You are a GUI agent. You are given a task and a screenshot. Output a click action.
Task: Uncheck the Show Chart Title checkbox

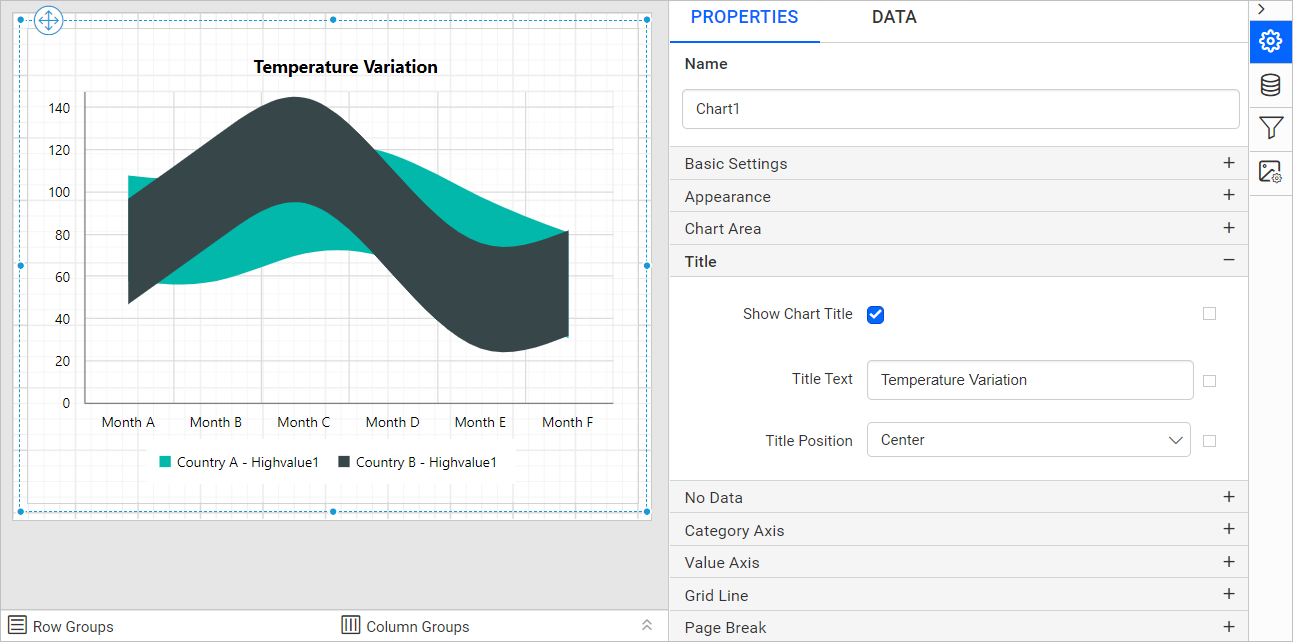pos(876,315)
